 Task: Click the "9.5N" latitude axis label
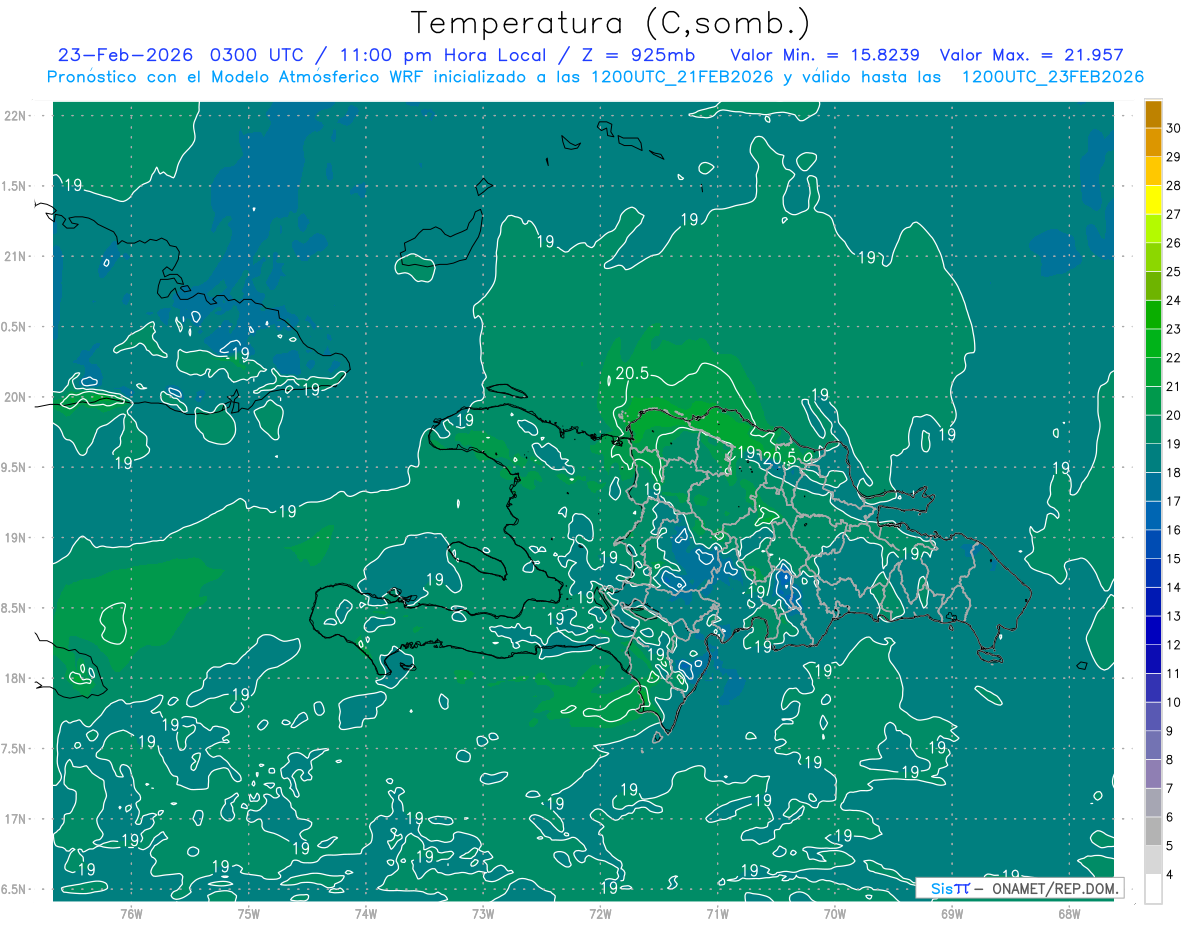(x=15, y=467)
